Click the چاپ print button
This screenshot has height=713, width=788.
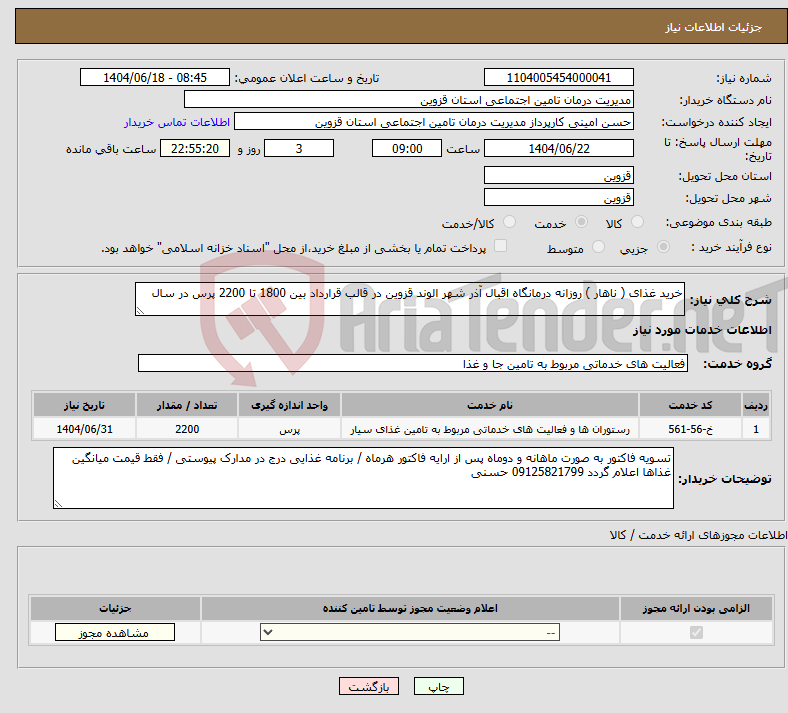click(439, 686)
